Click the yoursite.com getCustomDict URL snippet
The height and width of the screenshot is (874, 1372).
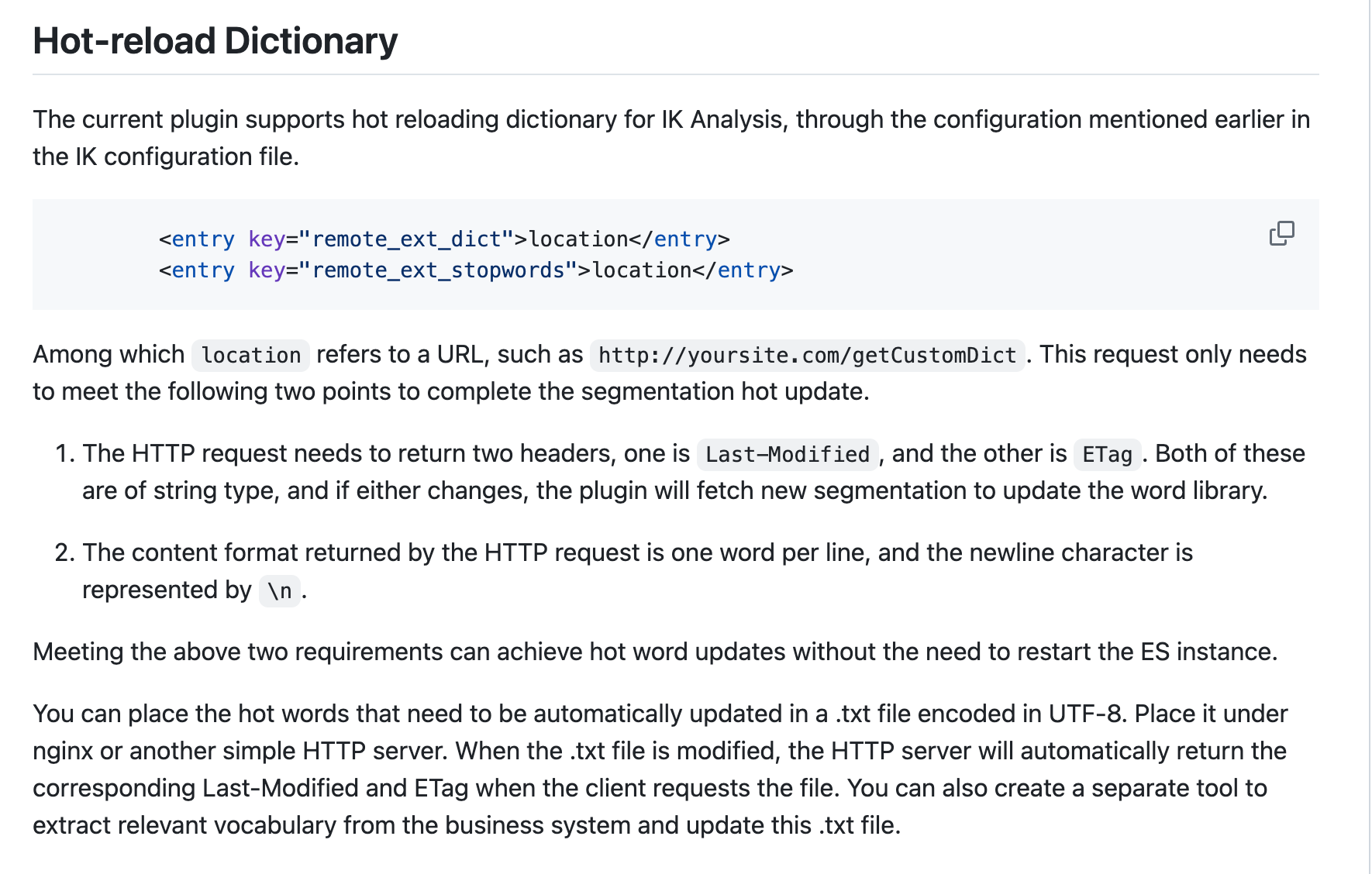coord(807,356)
